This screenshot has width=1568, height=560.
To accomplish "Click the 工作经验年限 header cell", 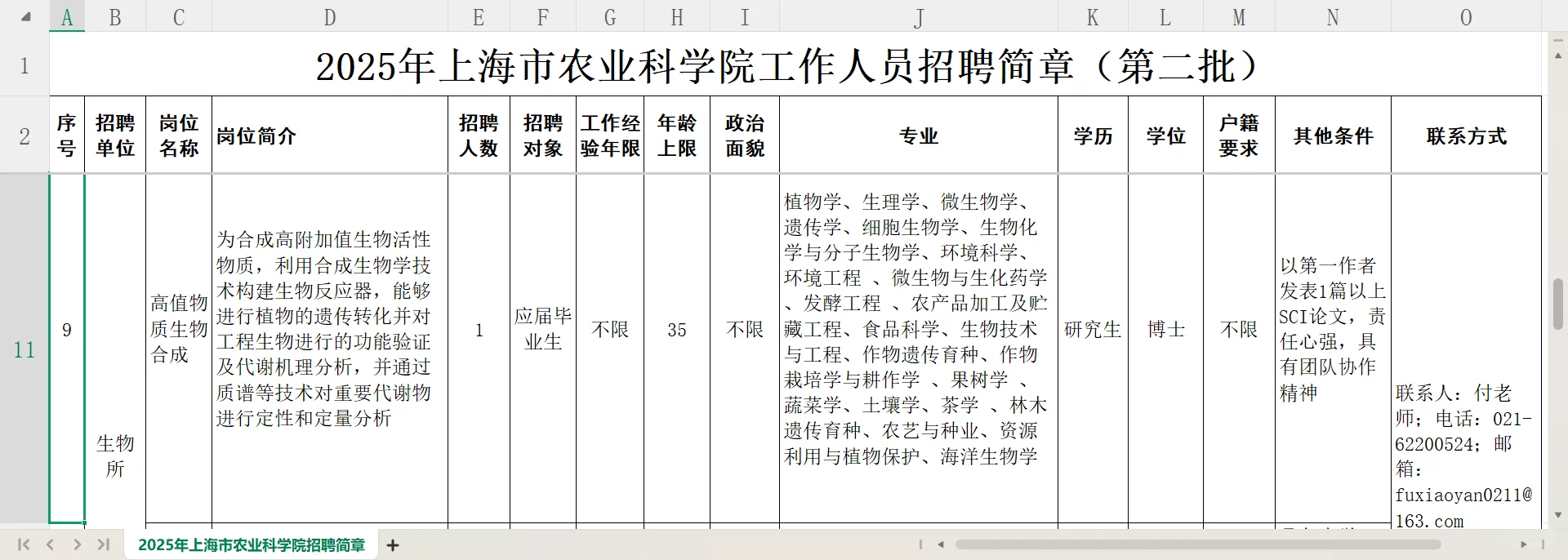I will pyautogui.click(x=610, y=136).
